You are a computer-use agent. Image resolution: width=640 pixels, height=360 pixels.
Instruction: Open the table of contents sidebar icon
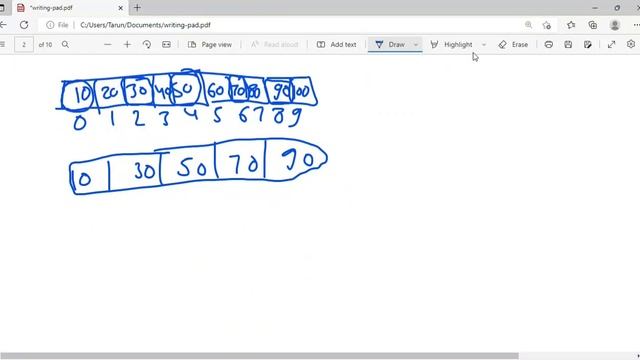coord(2,44)
